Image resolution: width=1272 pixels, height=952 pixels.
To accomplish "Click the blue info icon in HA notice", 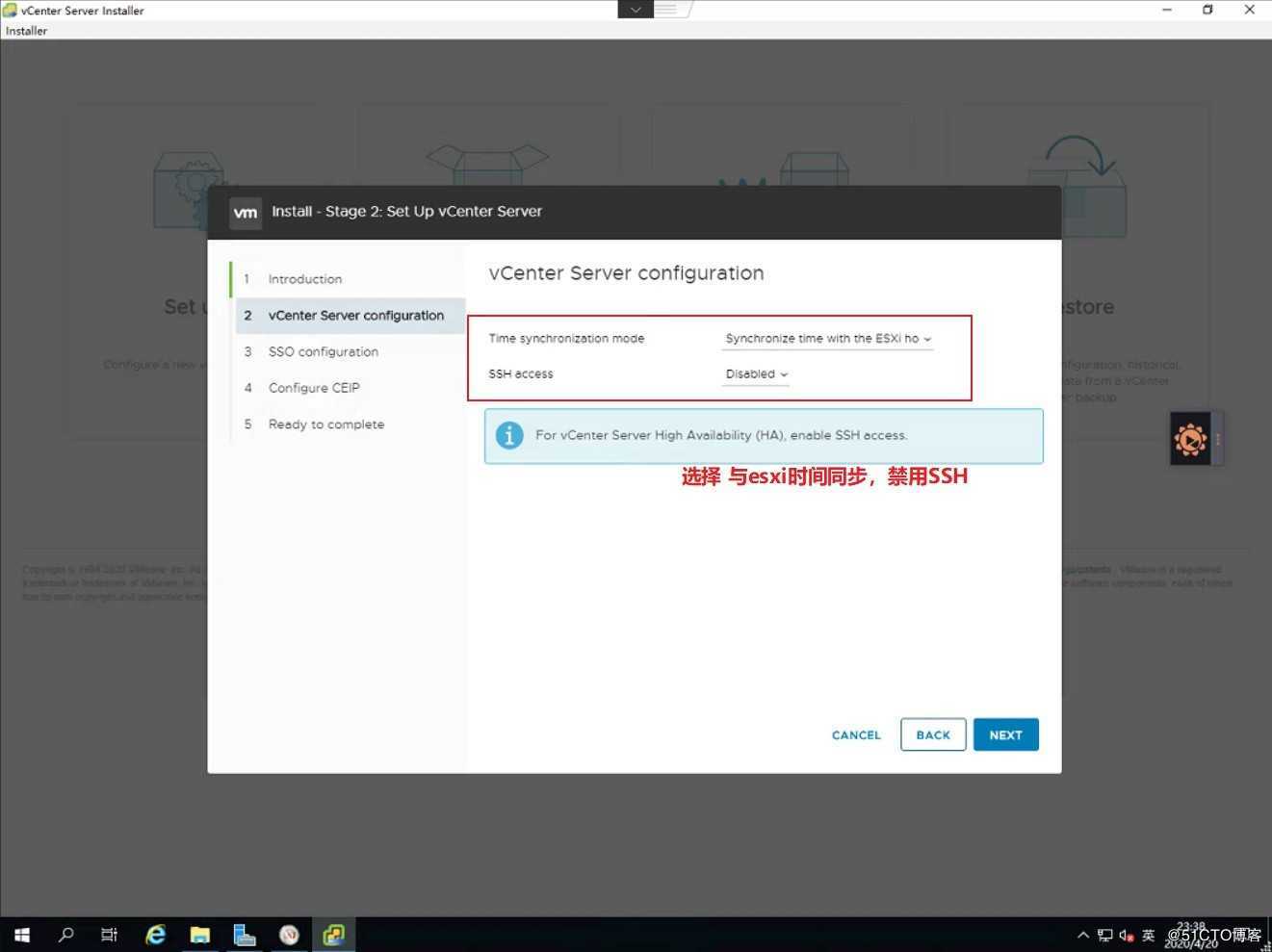I will pos(509,435).
